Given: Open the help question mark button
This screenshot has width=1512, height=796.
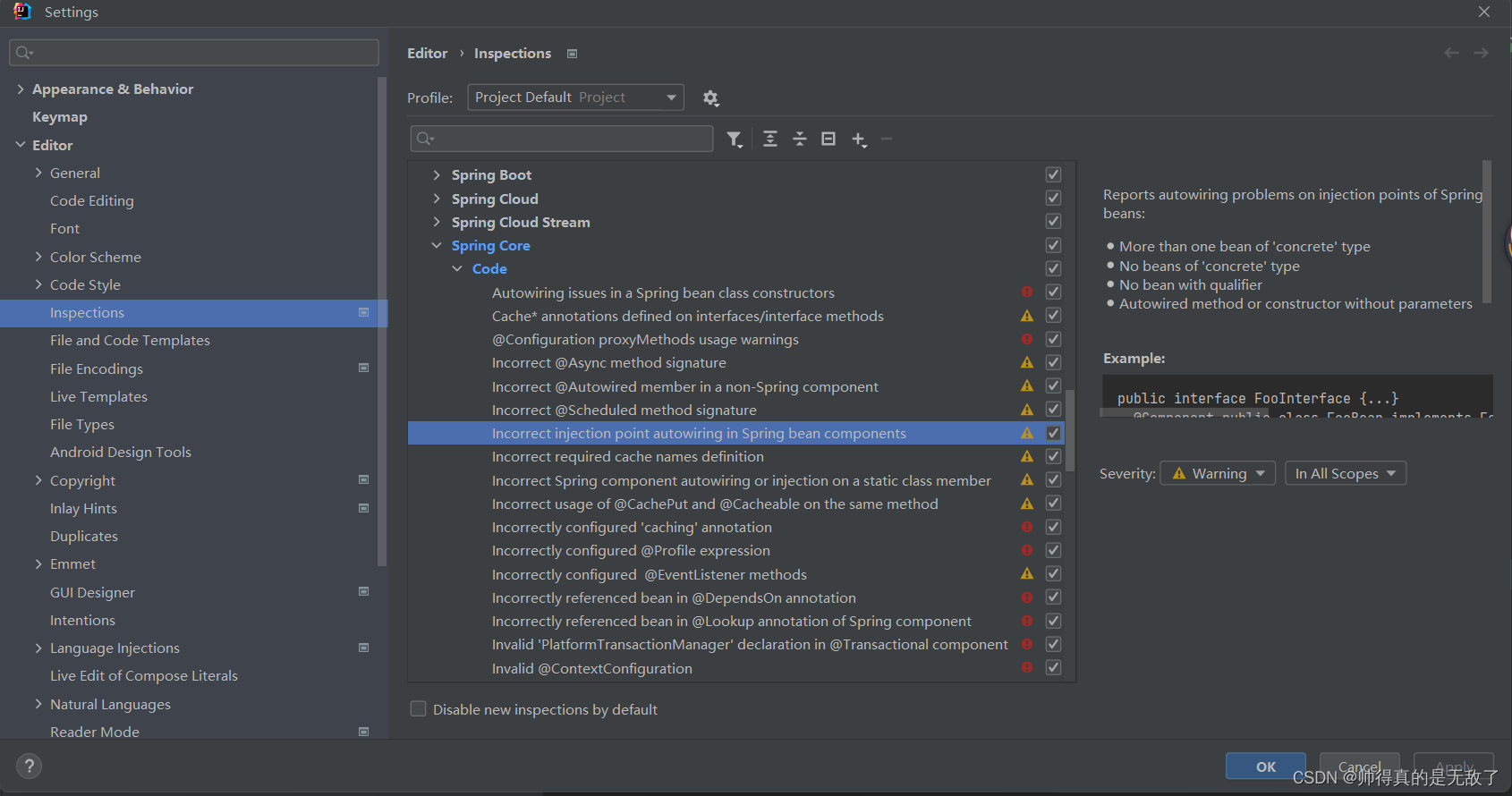Looking at the screenshot, I should (x=29, y=766).
